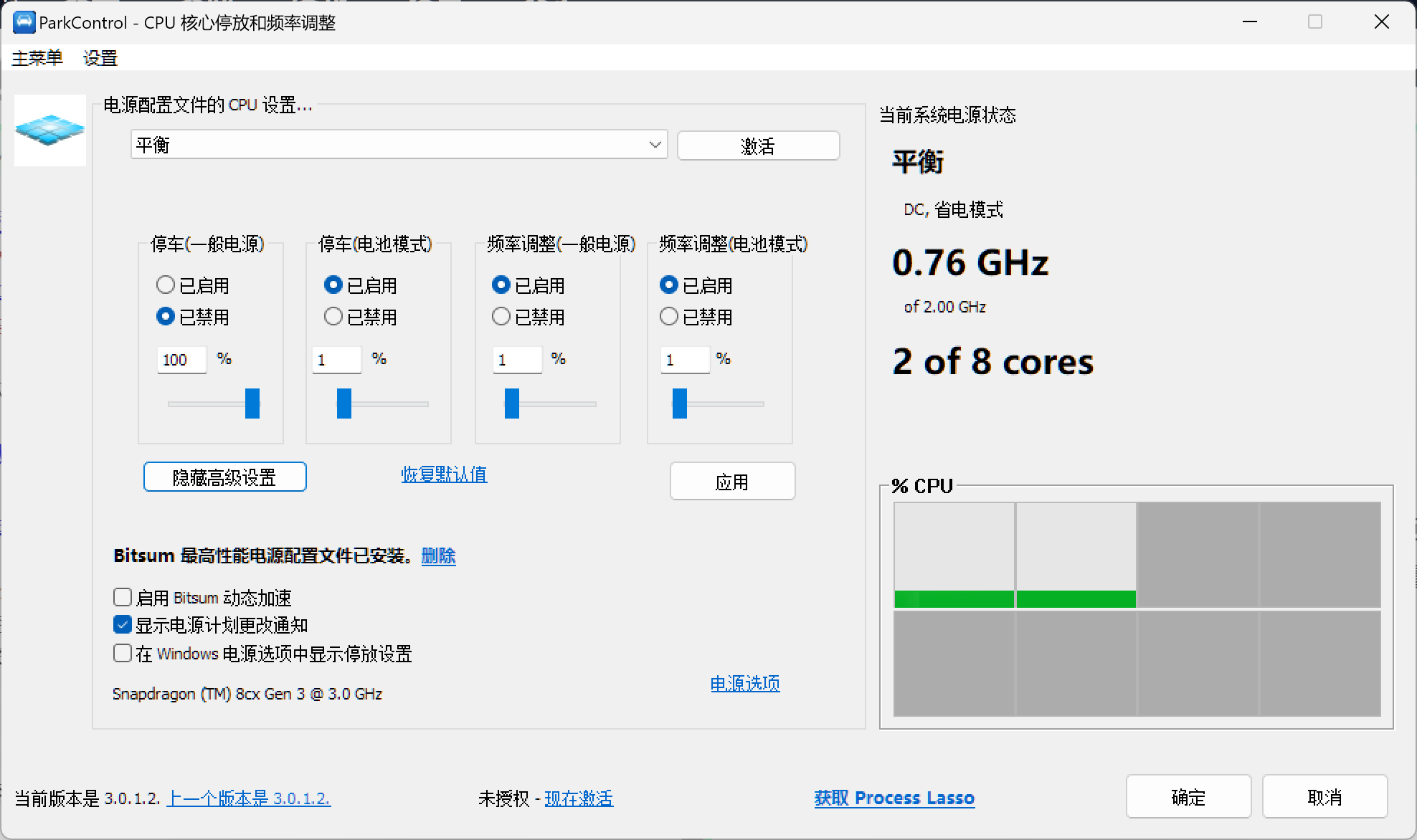This screenshot has width=1417, height=840.
Task: Select 已禁用 under 频率调整(电池模式)
Action: point(668,316)
